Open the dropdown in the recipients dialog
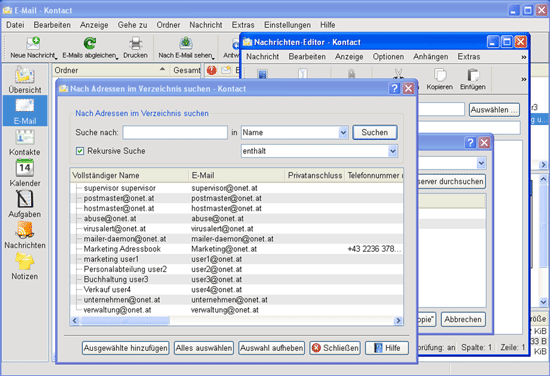550x376 pixels. 481,163
